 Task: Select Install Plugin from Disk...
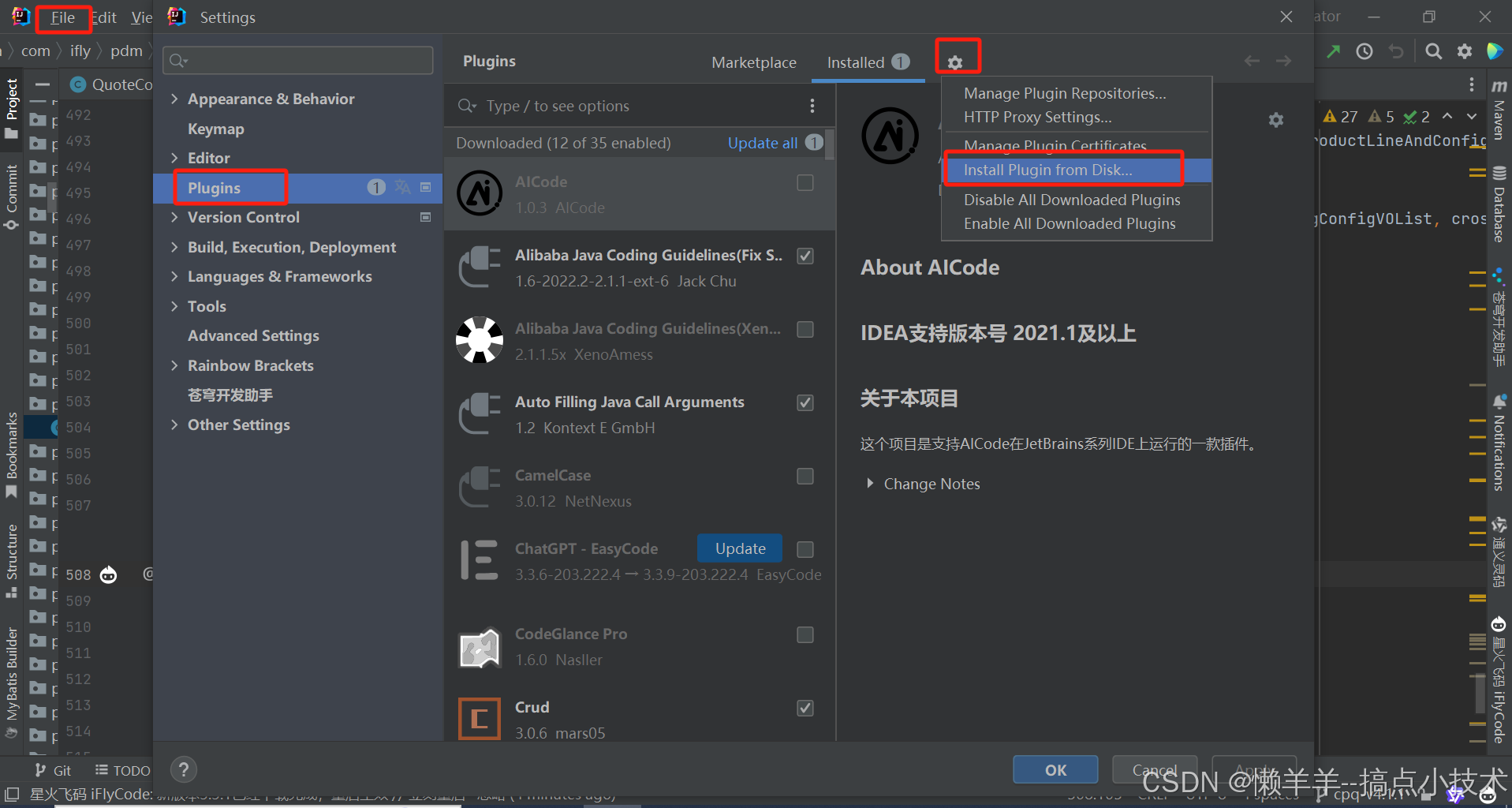[x=1077, y=170]
